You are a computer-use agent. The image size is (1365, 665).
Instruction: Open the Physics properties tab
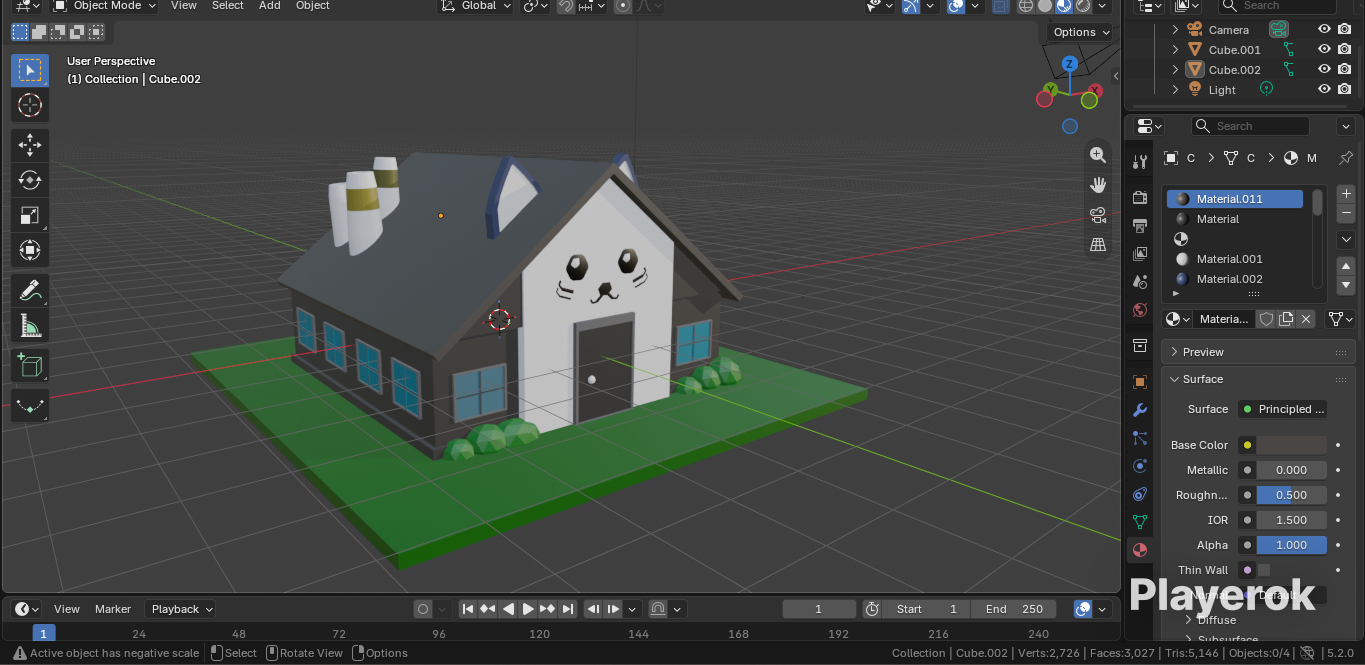(x=1139, y=466)
